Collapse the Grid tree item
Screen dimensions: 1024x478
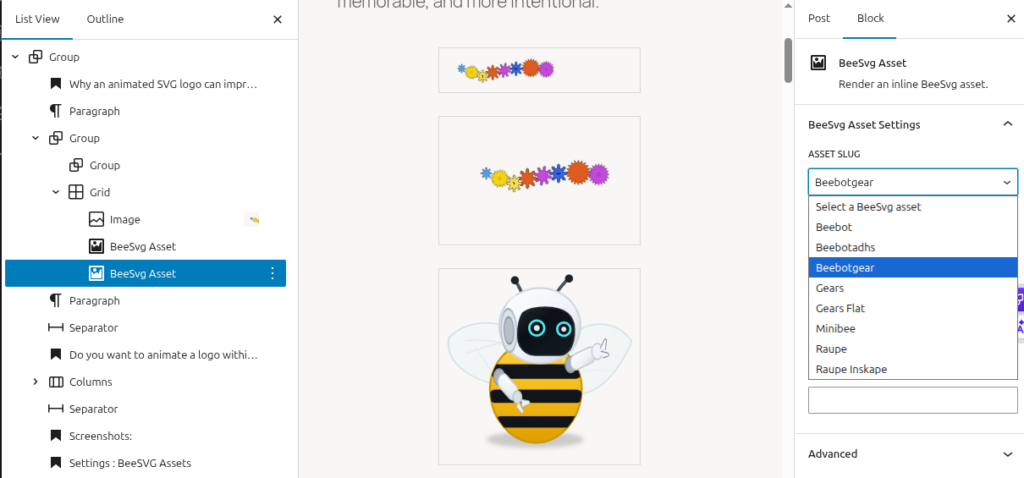tap(56, 193)
